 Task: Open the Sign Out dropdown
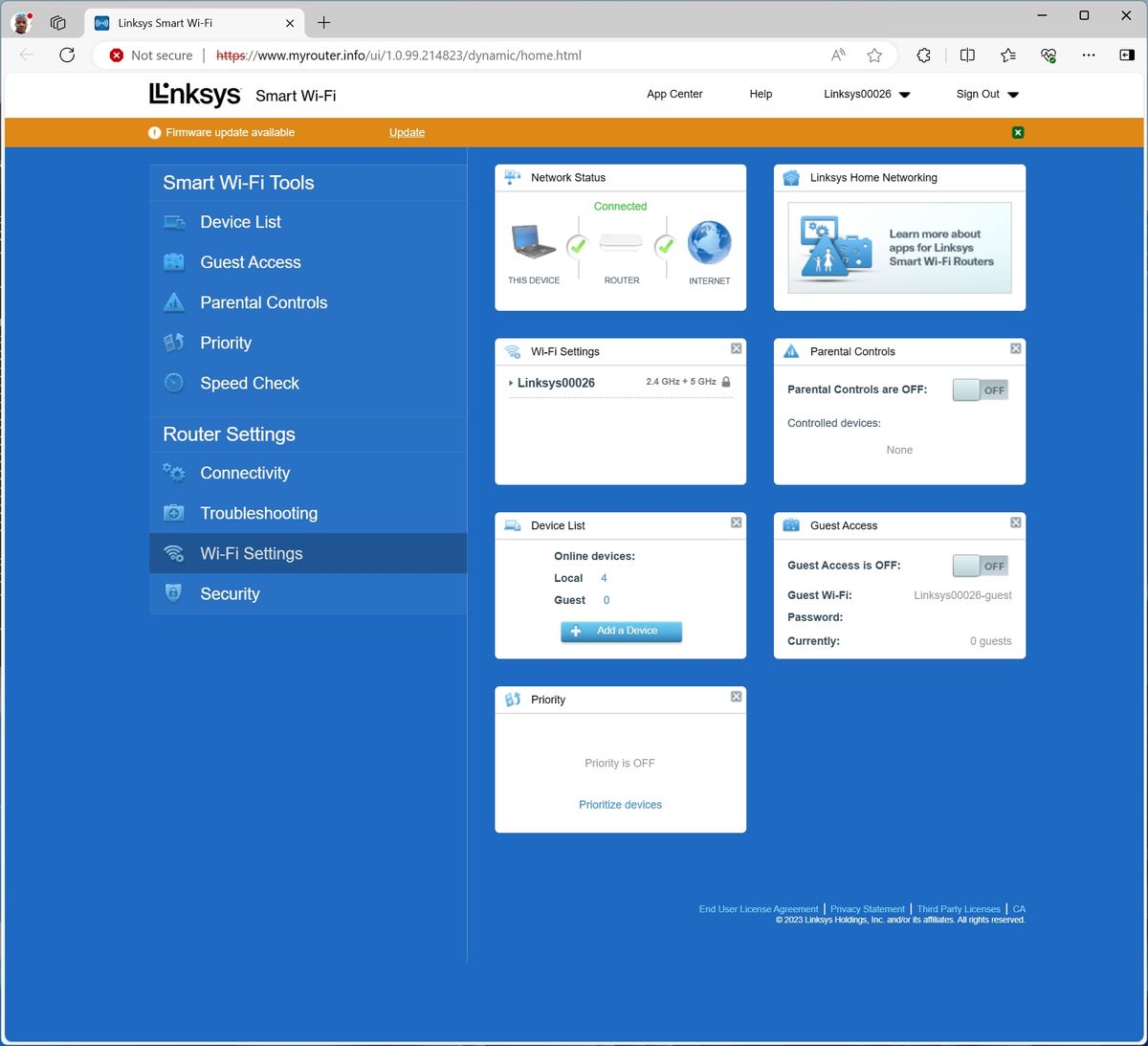click(x=987, y=94)
